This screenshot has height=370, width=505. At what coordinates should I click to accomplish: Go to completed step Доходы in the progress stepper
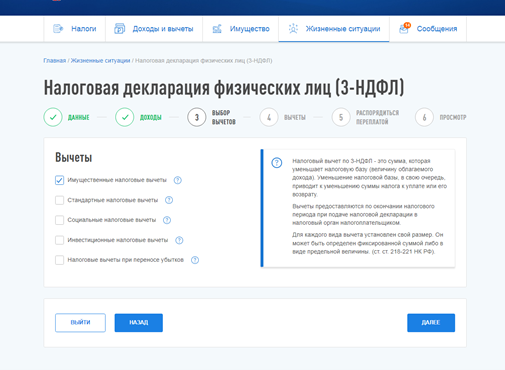pos(138,117)
